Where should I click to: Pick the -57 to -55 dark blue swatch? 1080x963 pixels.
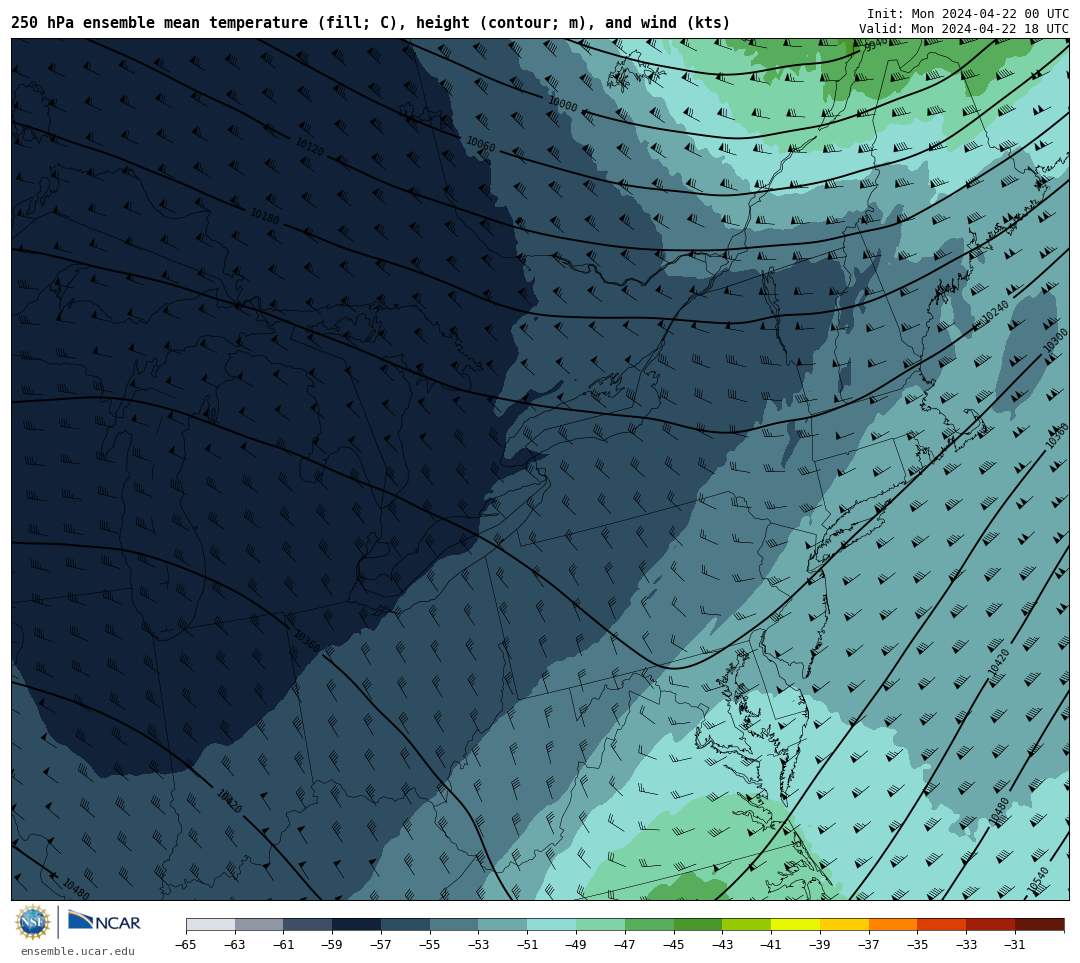click(406, 924)
